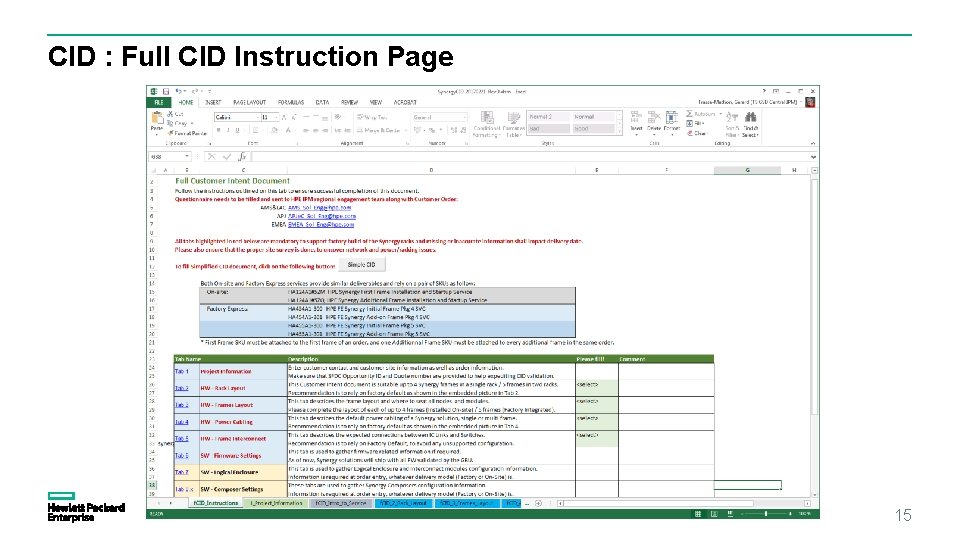Toggle Underline formatting
Viewport: 960px width, 540px height.
238,130
